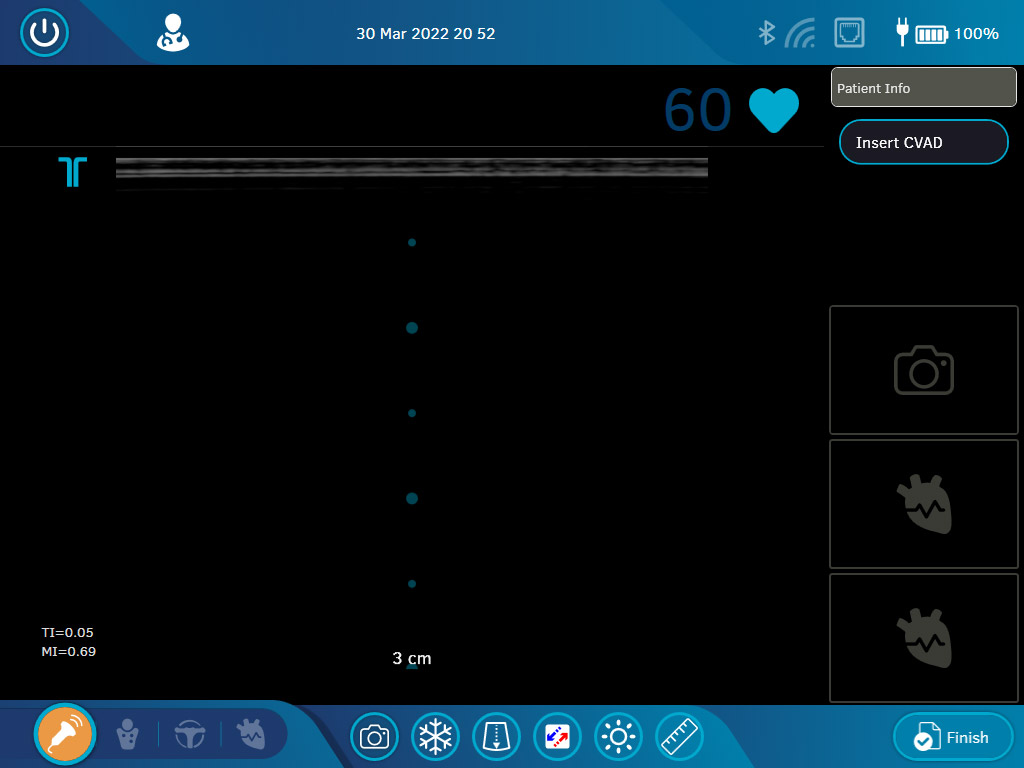1024x768 pixels.
Task: Switch to ECG heart mode icon
Action: point(250,735)
